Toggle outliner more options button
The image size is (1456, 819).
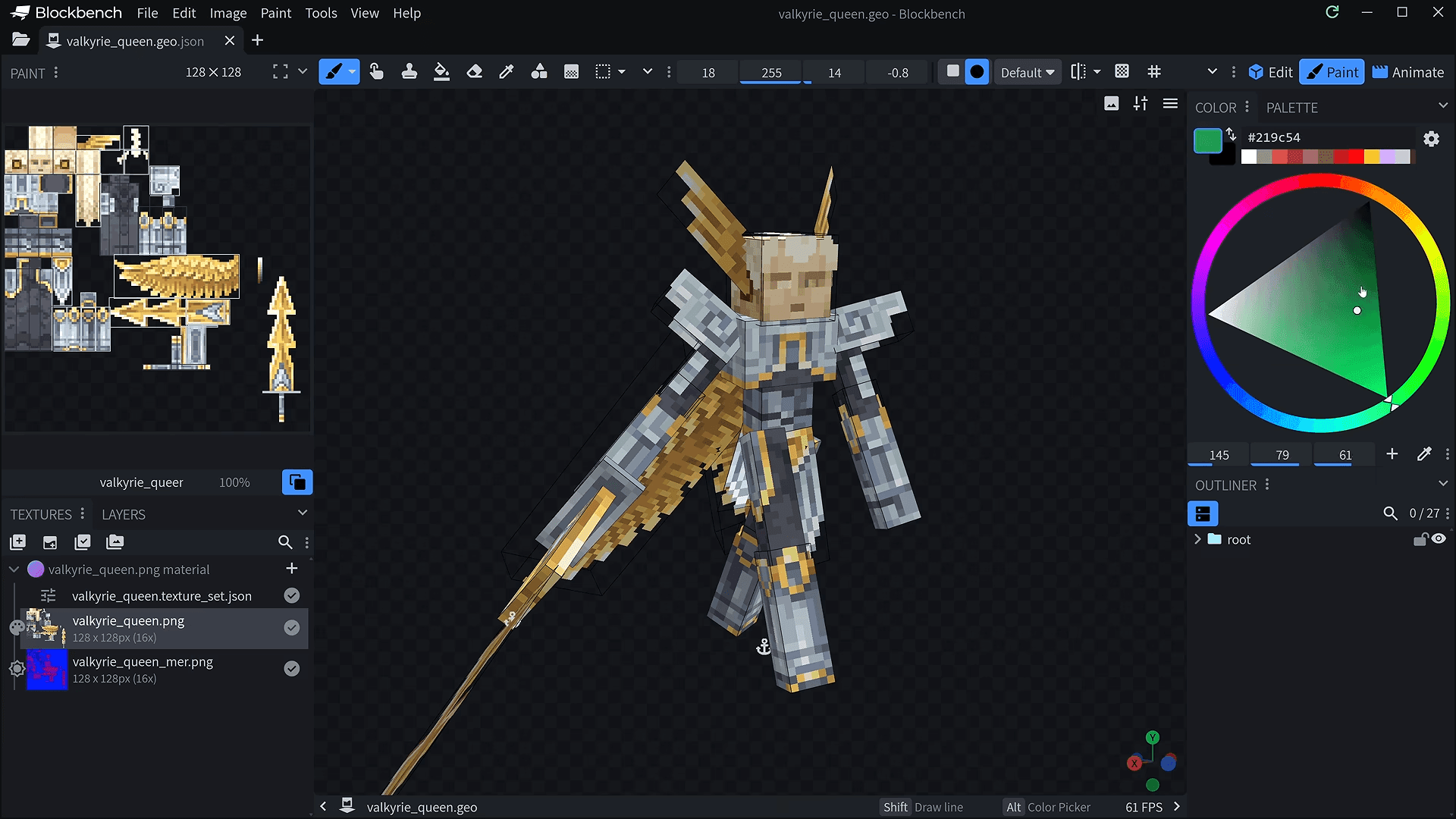(x=1203, y=513)
